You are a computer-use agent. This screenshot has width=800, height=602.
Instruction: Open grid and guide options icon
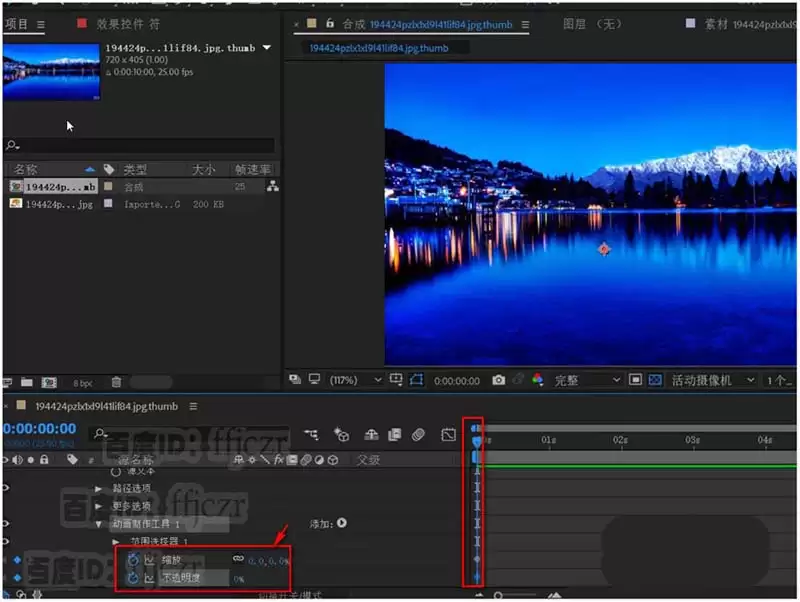point(396,379)
